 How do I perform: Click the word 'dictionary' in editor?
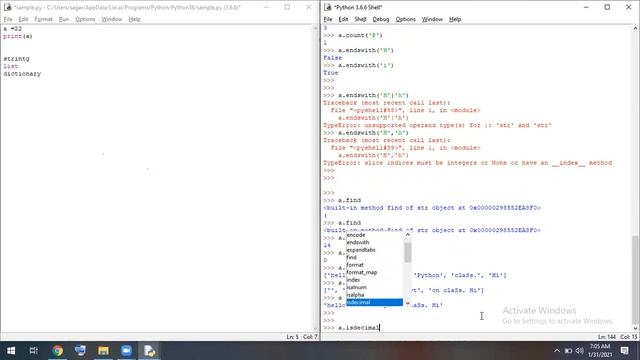(22, 74)
